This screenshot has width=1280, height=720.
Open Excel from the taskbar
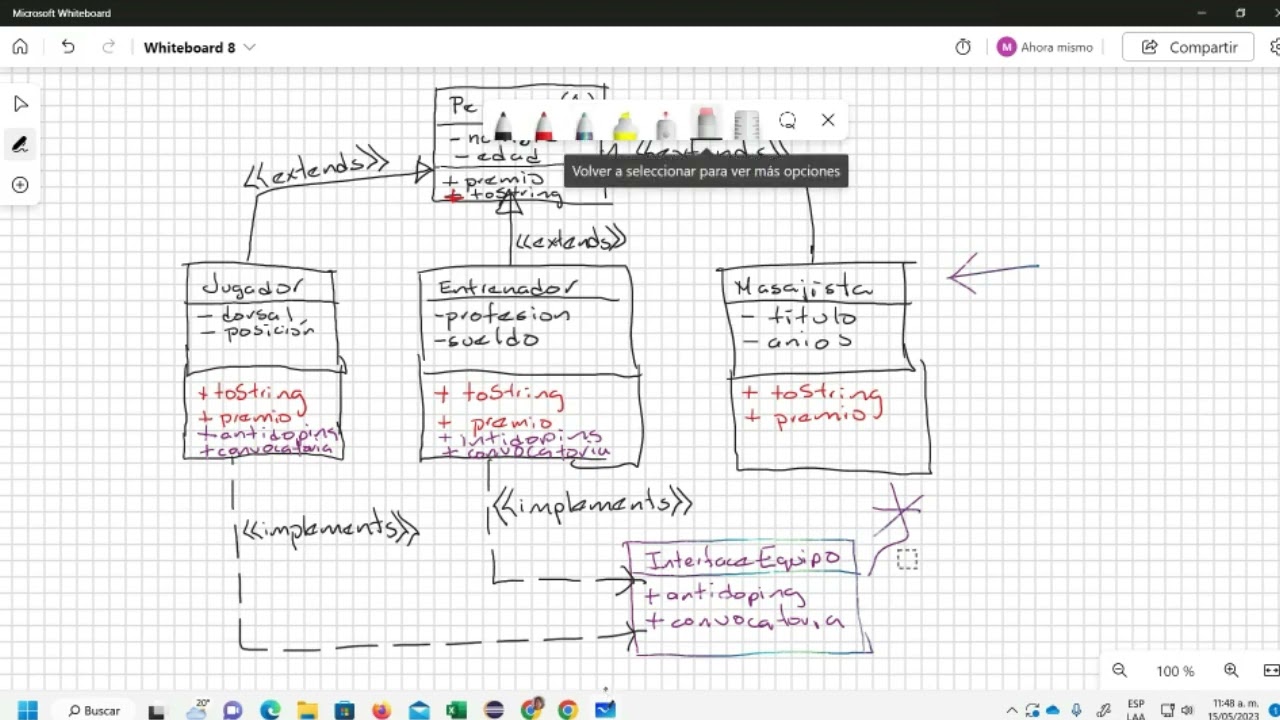pyautogui.click(x=456, y=710)
